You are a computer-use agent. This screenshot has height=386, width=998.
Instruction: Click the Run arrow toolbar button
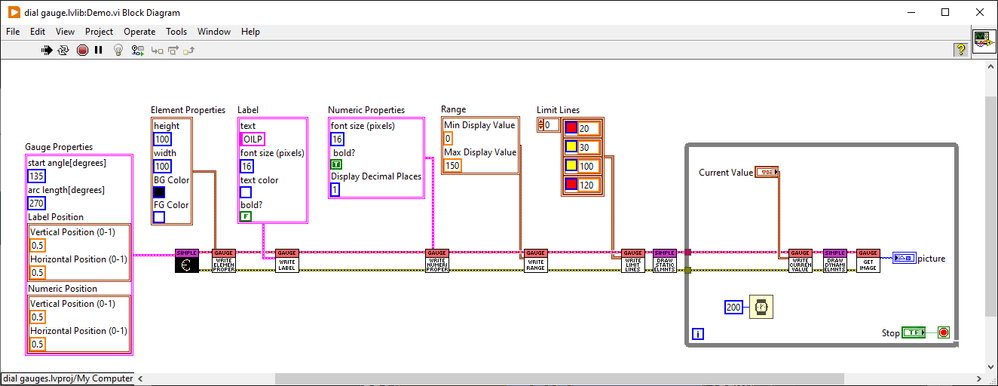pyautogui.click(x=46, y=50)
